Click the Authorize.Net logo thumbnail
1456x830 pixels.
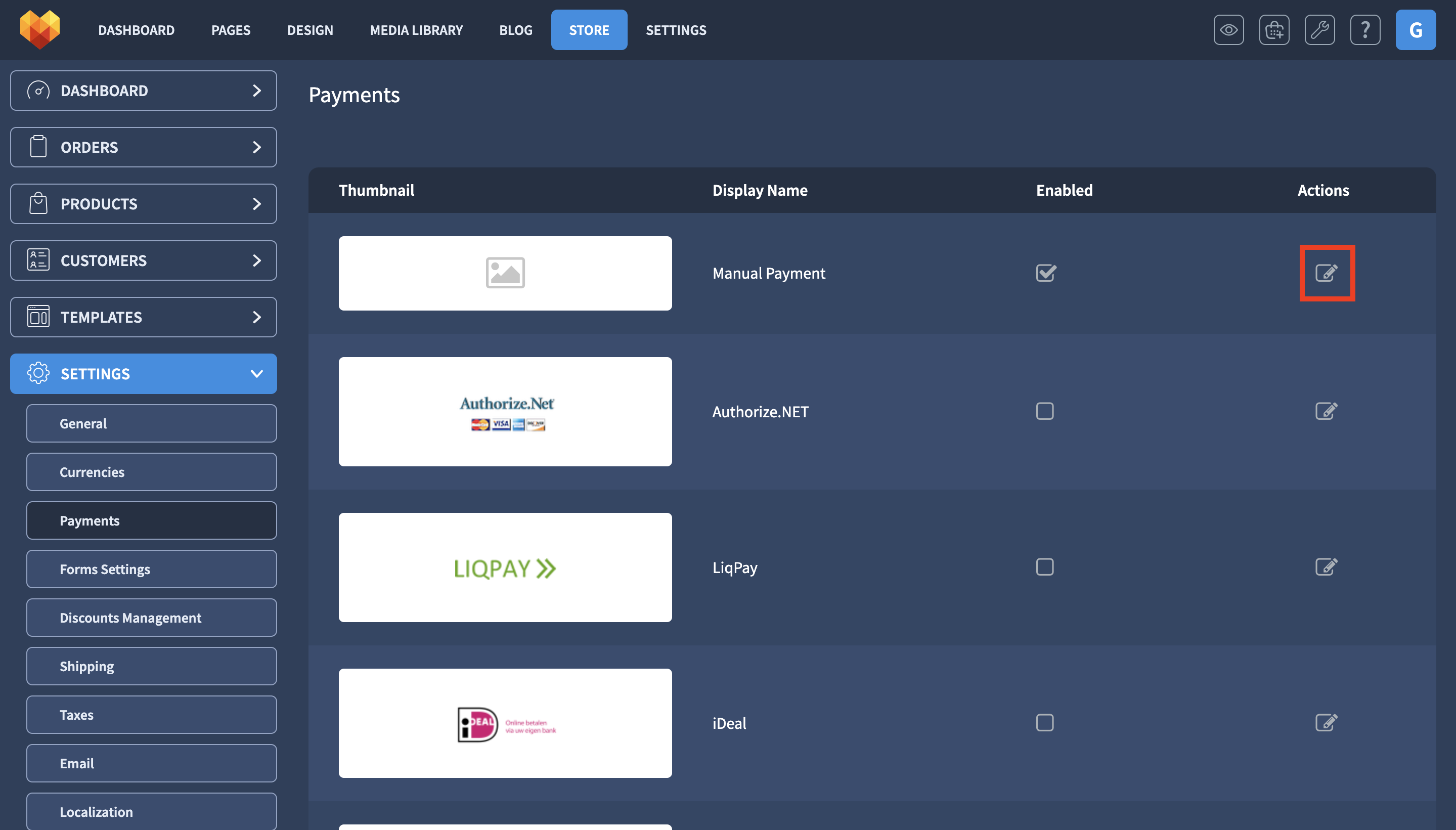pyautogui.click(x=505, y=412)
